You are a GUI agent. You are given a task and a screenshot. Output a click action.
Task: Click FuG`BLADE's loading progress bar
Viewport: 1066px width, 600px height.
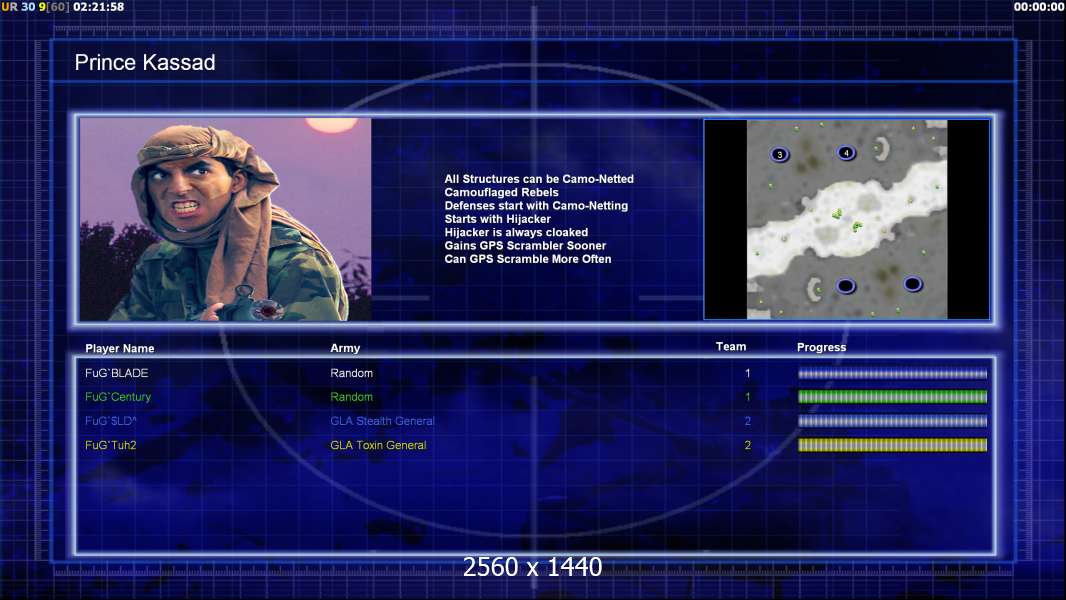click(x=892, y=373)
